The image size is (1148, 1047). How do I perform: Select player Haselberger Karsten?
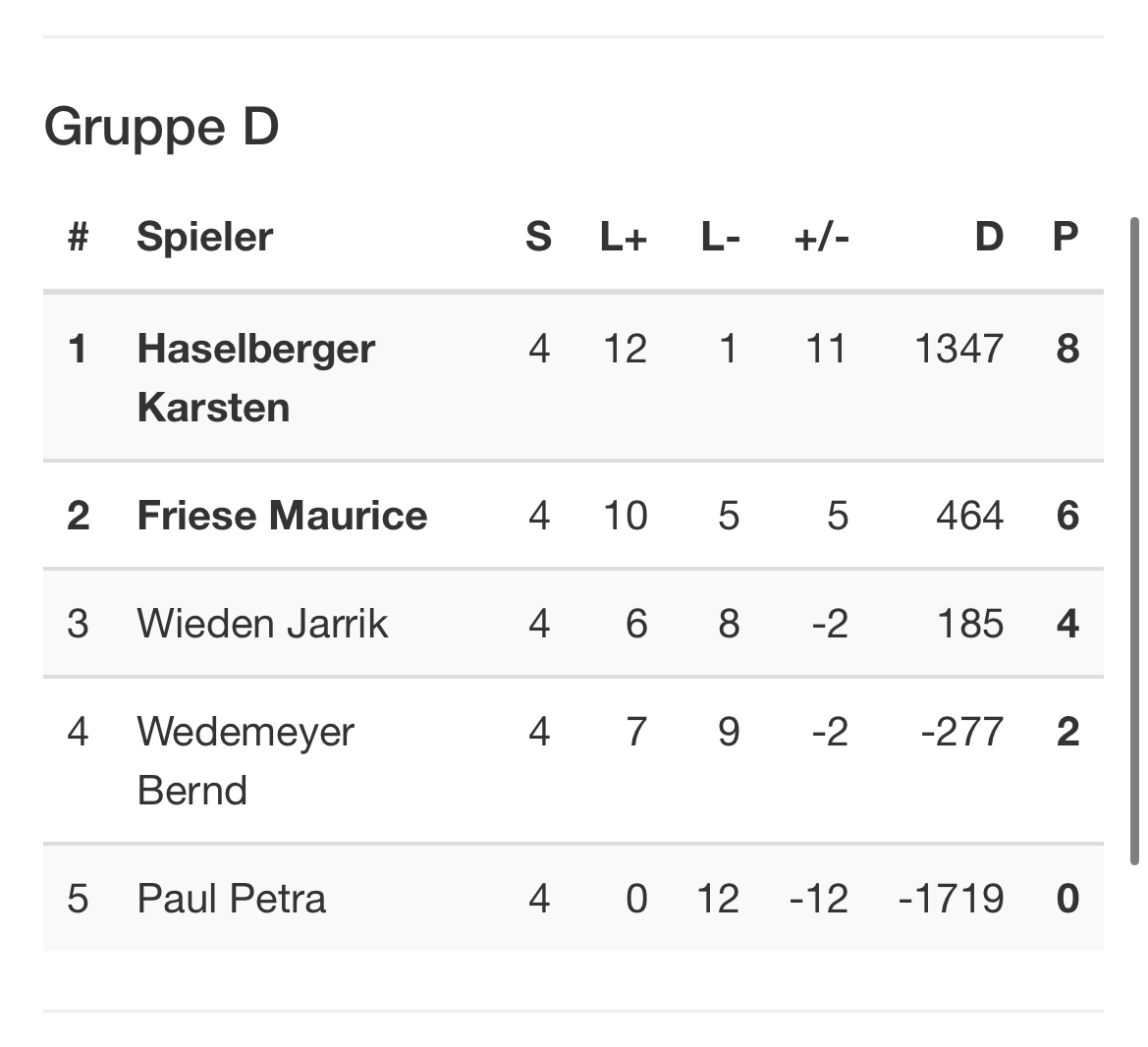pos(255,377)
